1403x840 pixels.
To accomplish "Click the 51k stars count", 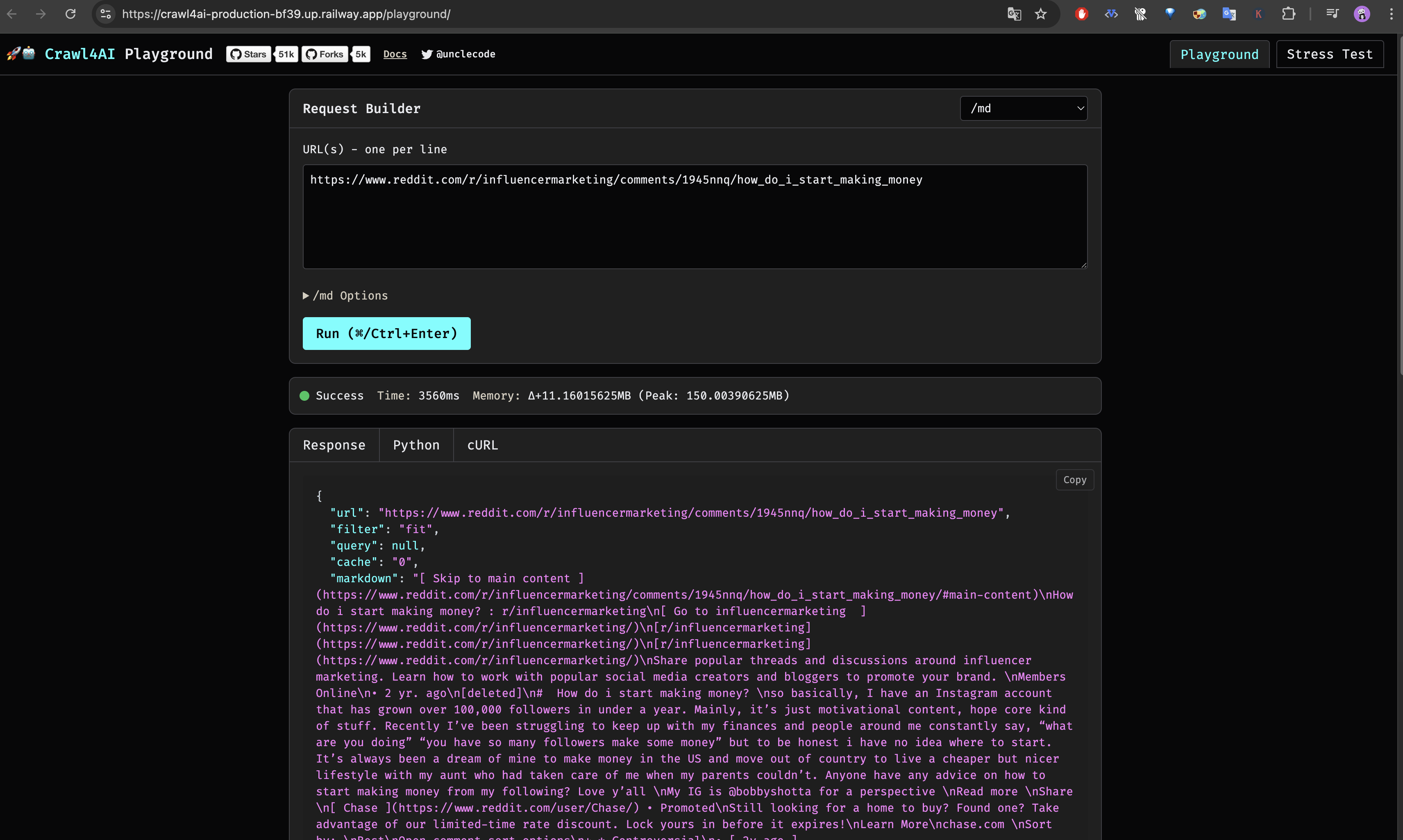I will [x=286, y=54].
